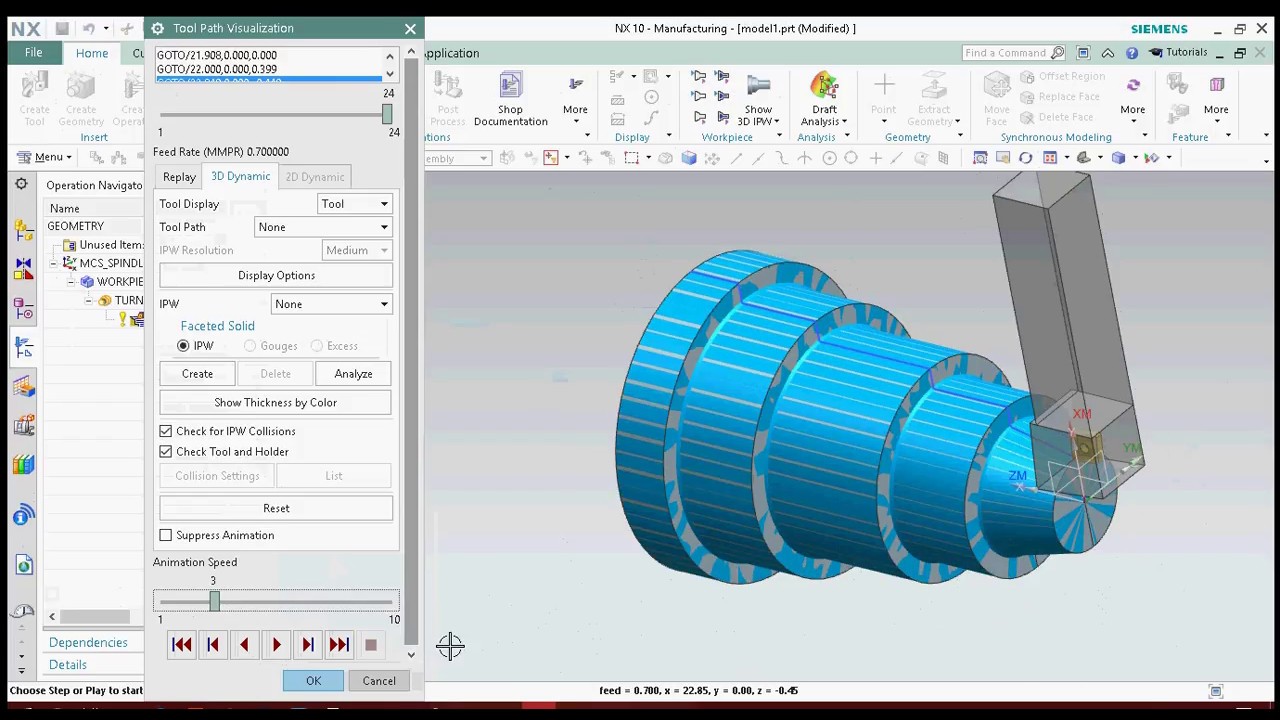Click the Create IPW button
Viewport: 1280px width, 720px height.
click(197, 374)
